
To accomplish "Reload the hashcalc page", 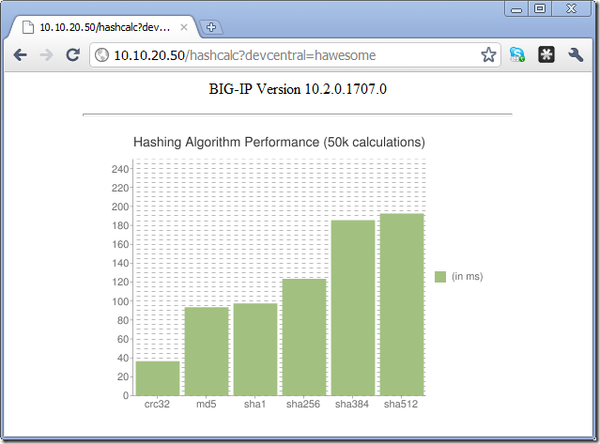I will pos(73,55).
